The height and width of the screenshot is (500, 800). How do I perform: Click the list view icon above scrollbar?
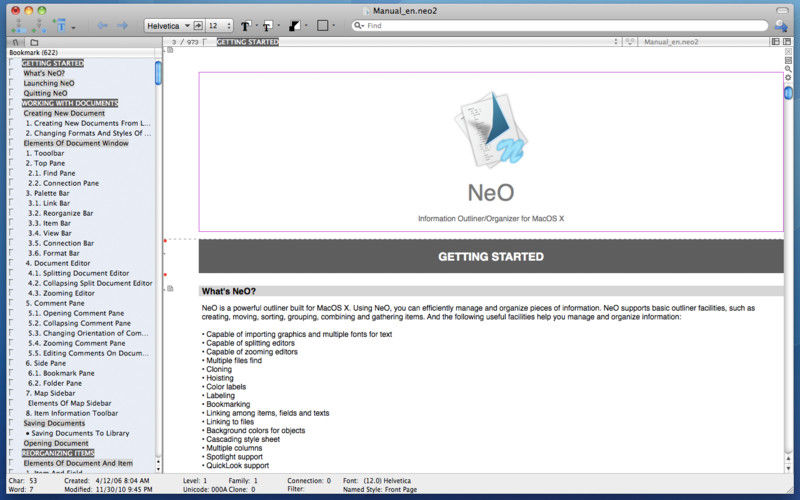click(x=788, y=61)
